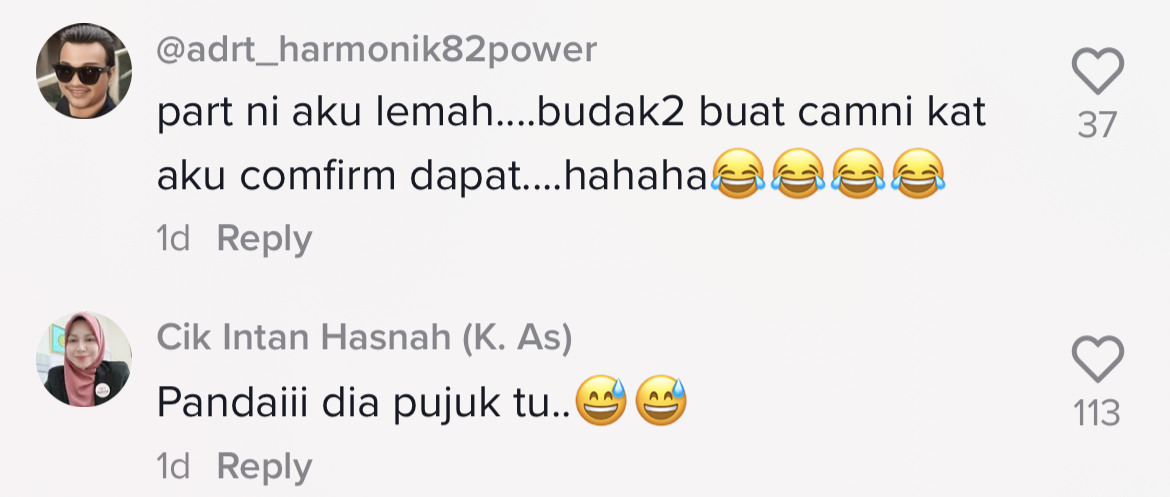Open @adrt_harmonik82power username link

[x=377, y=51]
